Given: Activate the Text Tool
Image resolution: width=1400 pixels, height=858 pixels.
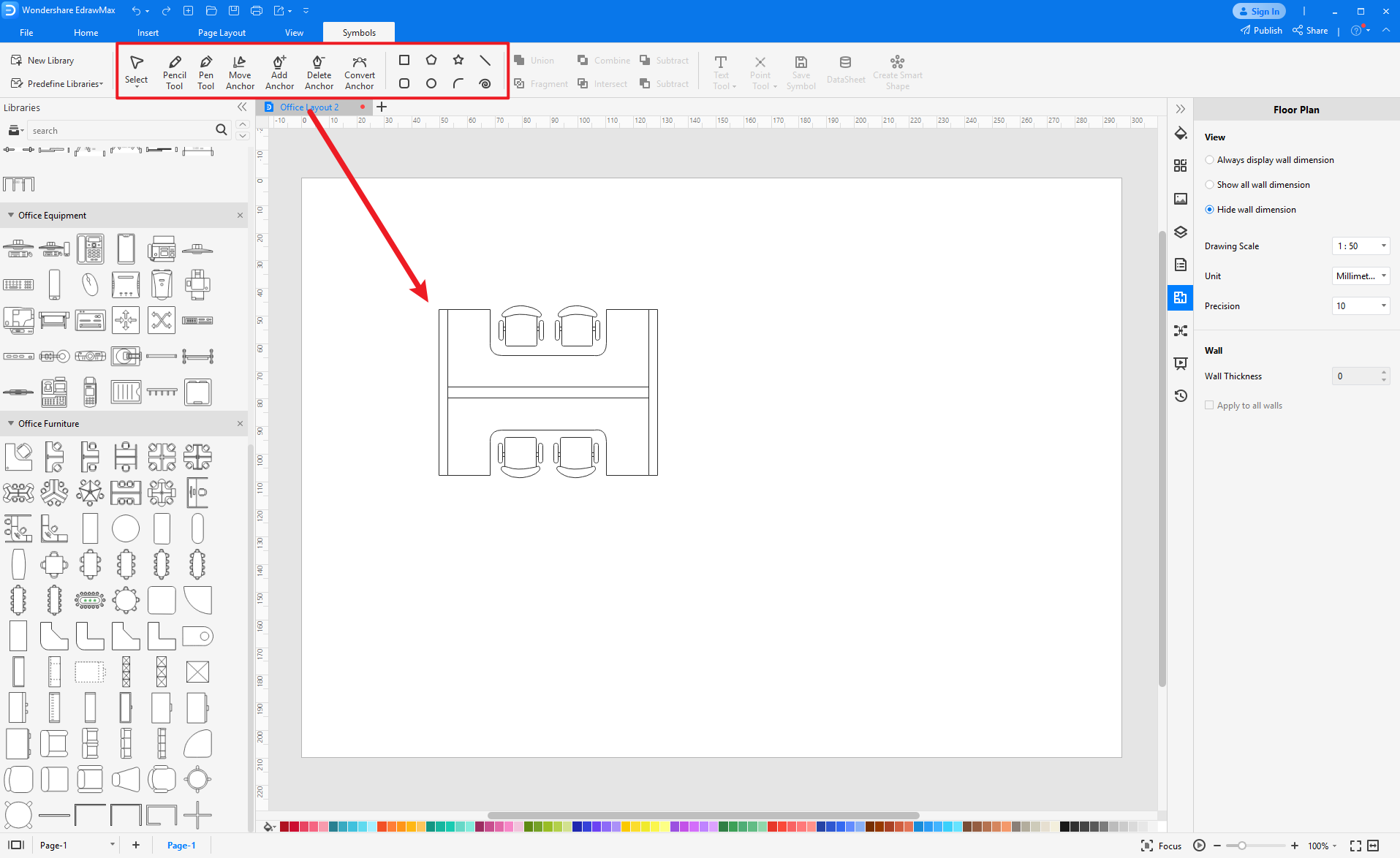Looking at the screenshot, I should point(722,70).
